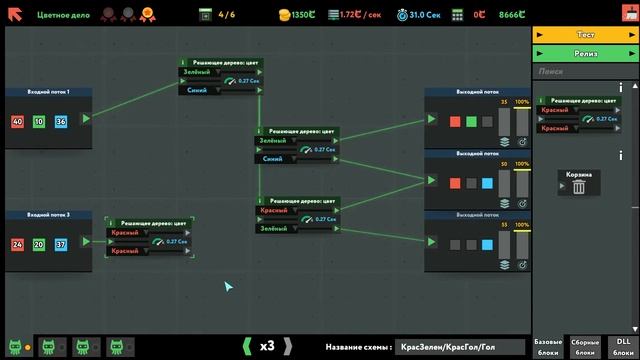
Task: Open Синий dropdown in middle decision tree
Action: pyautogui.click(x=277, y=159)
